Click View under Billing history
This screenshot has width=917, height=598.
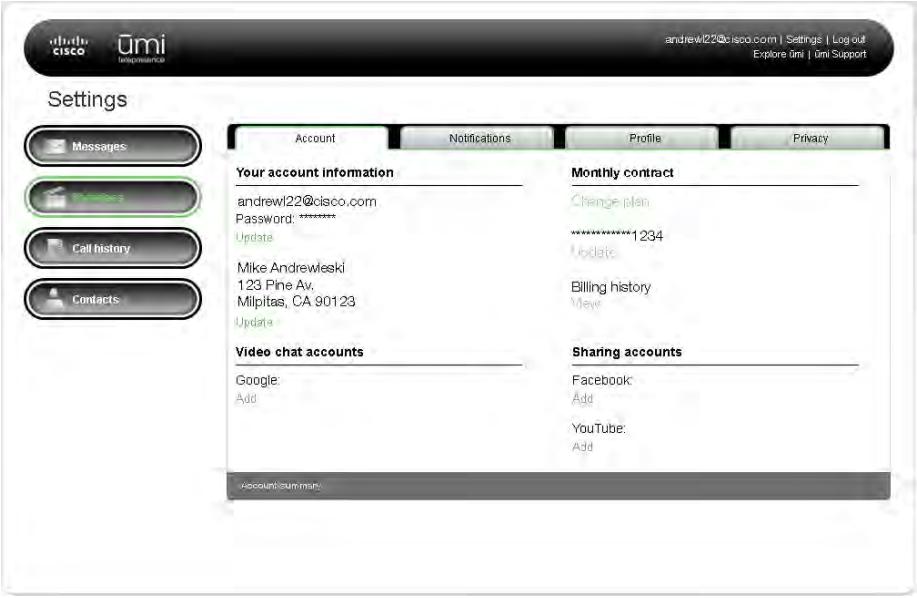tap(585, 303)
